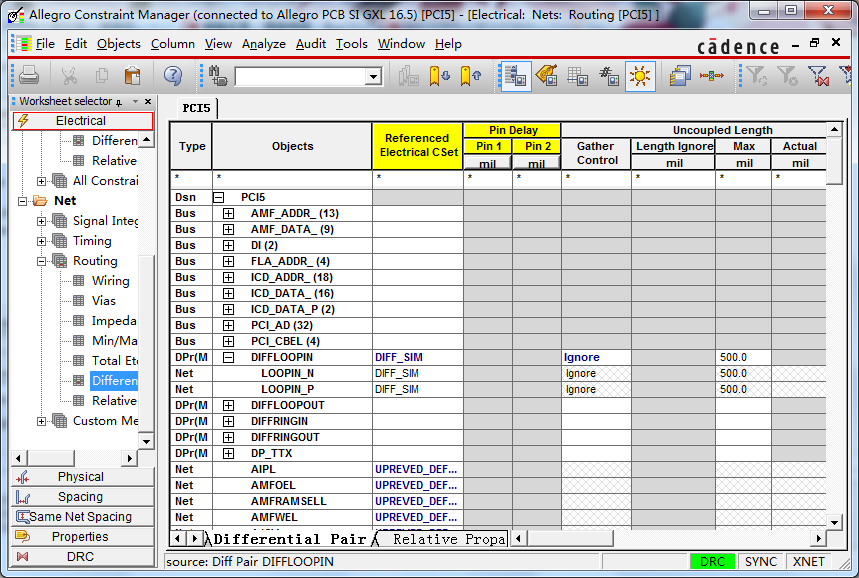Expand the Custom Measurements tree node
The image size is (859, 578).
[x=42, y=421]
